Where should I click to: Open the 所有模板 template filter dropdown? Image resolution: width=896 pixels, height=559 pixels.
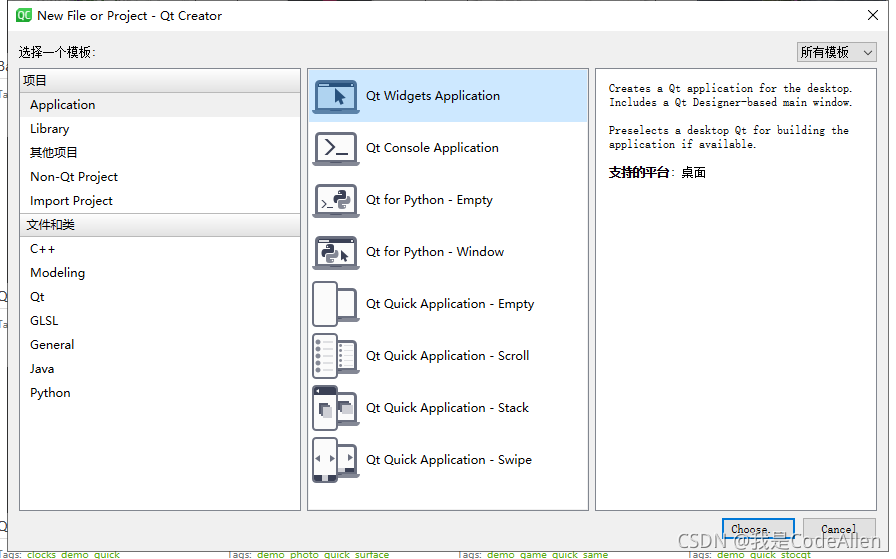pyautogui.click(x=836, y=52)
